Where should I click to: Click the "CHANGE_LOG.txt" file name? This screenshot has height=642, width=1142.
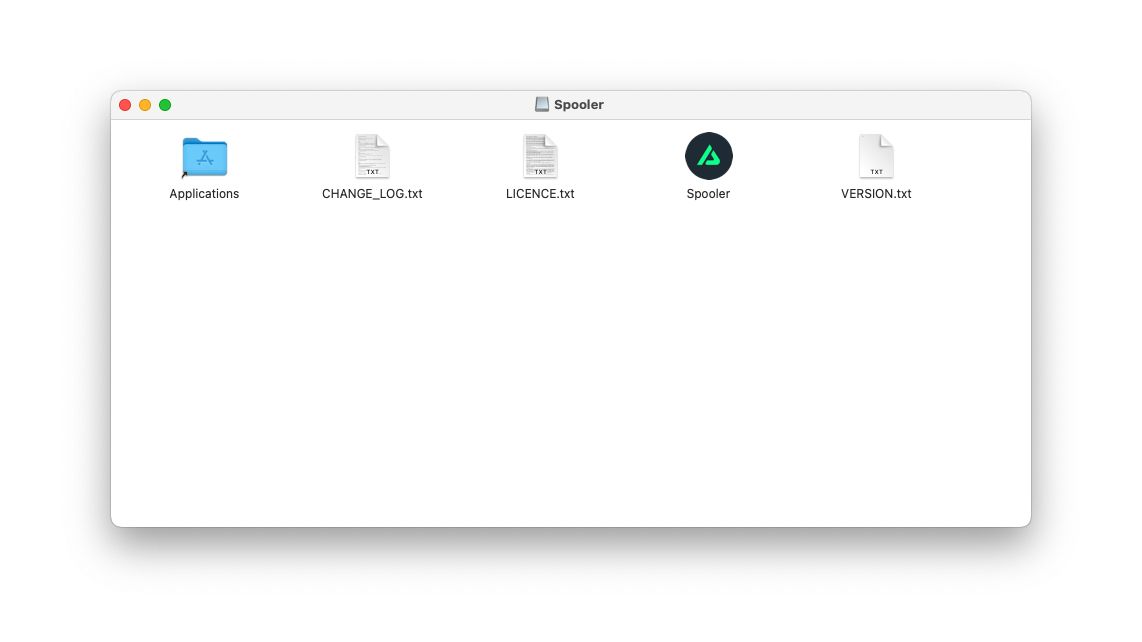(372, 194)
